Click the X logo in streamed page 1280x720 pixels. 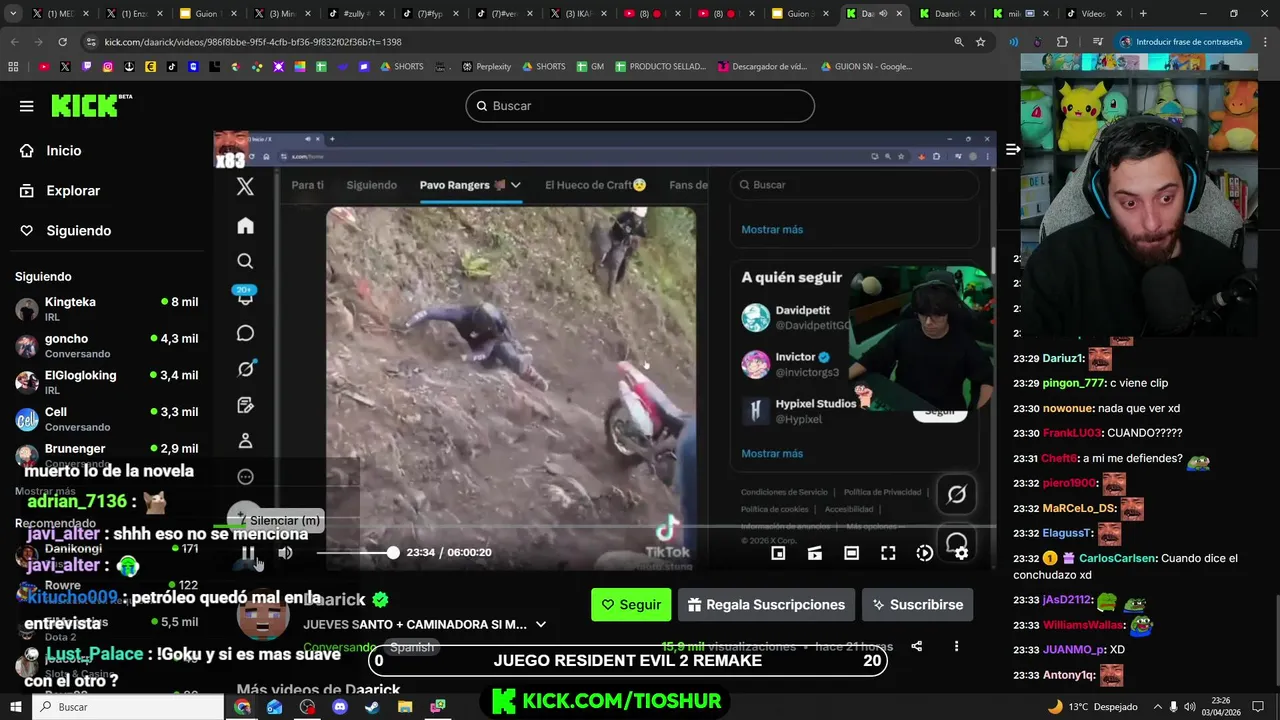coord(245,186)
